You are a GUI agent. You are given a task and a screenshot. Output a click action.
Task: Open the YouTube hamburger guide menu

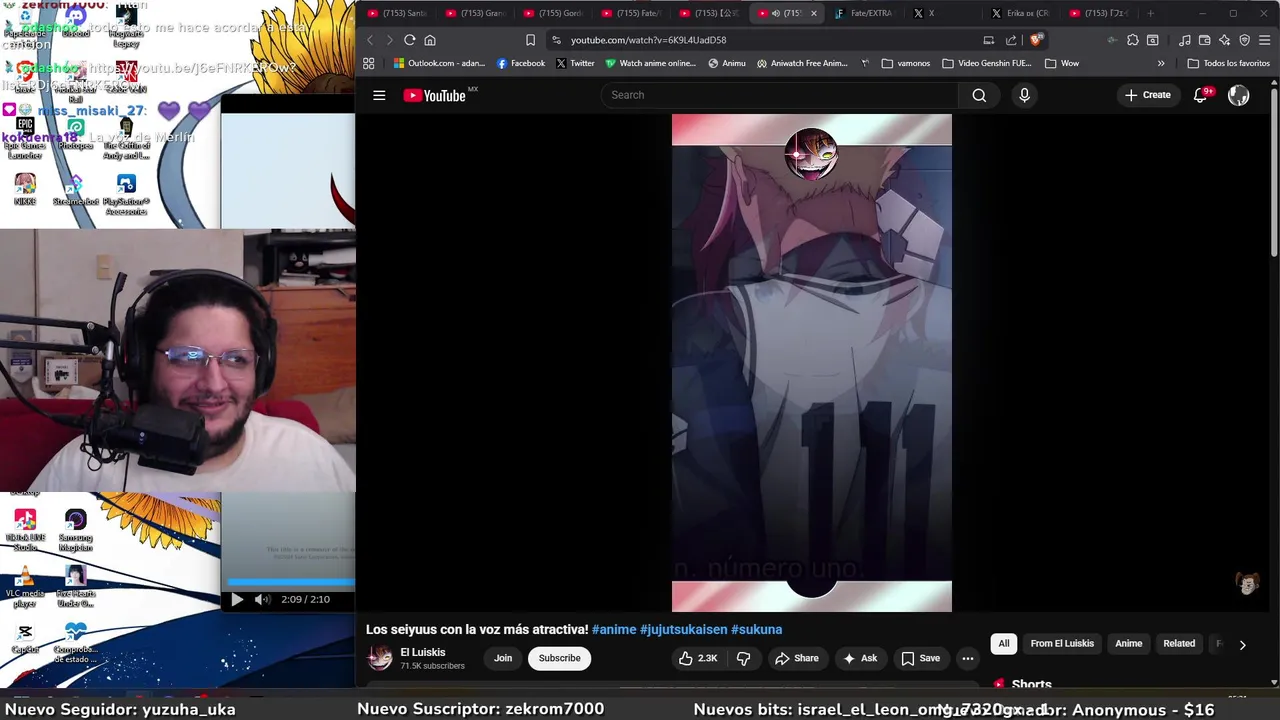point(379,95)
